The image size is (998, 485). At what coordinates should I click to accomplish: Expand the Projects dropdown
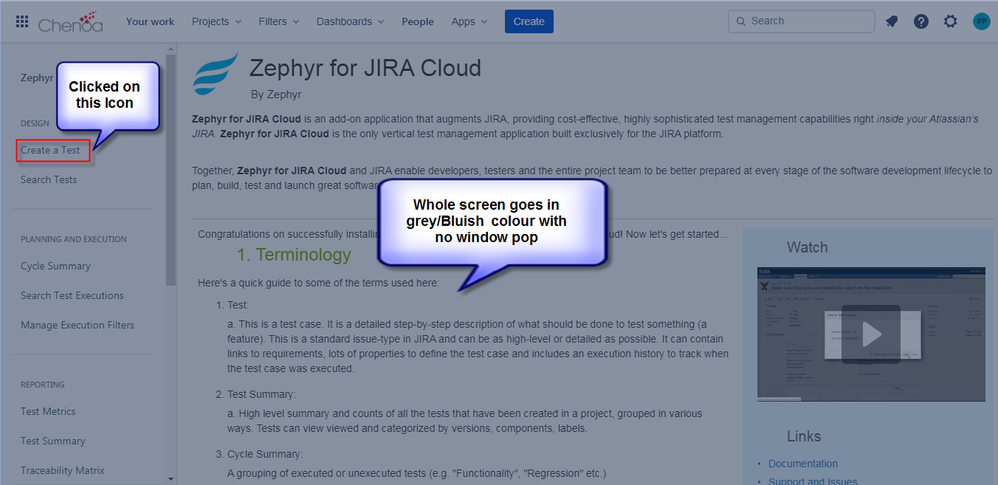(x=217, y=21)
